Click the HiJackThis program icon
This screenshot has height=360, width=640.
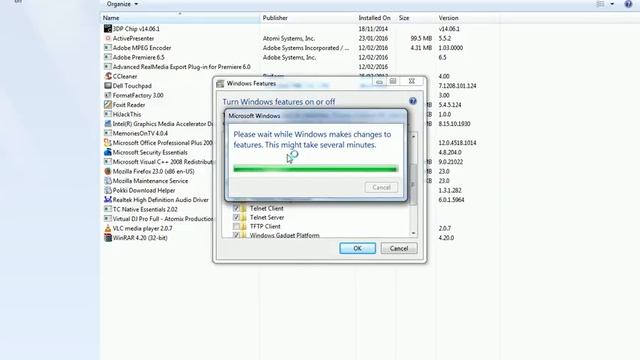point(108,114)
